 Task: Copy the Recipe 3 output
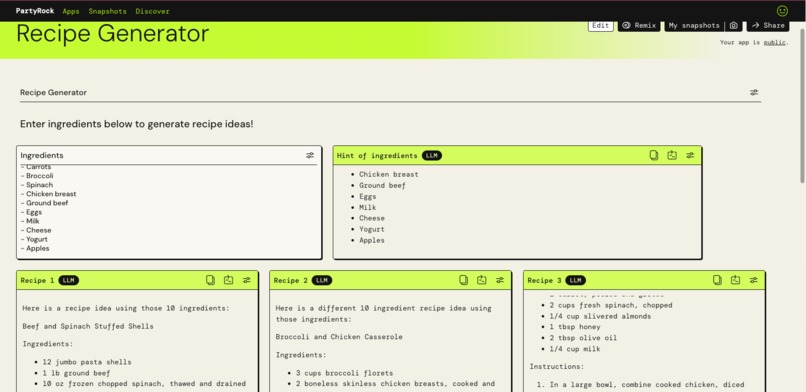point(717,280)
